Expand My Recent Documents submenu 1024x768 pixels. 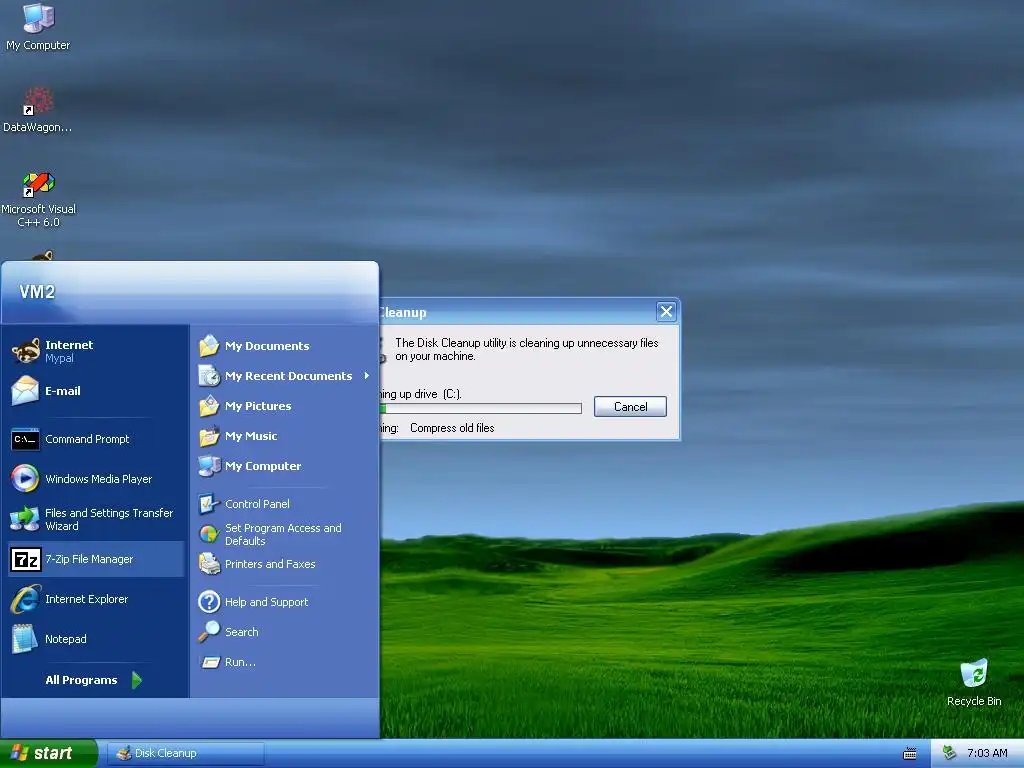tap(285, 376)
